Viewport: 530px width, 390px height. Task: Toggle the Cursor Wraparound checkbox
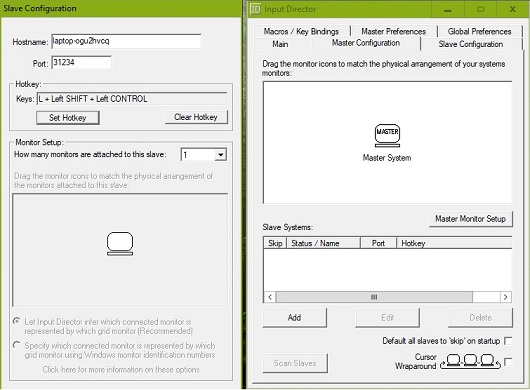click(508, 362)
